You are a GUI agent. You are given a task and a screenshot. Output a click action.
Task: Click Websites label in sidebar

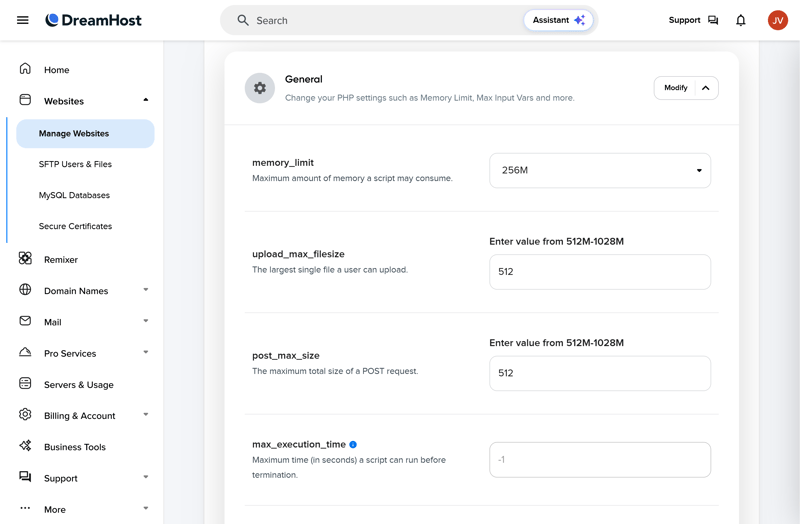pyautogui.click(x=64, y=101)
